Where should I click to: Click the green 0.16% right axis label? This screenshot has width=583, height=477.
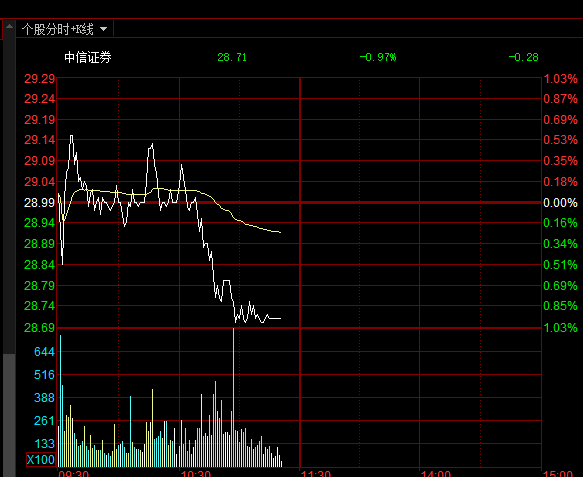pos(560,223)
